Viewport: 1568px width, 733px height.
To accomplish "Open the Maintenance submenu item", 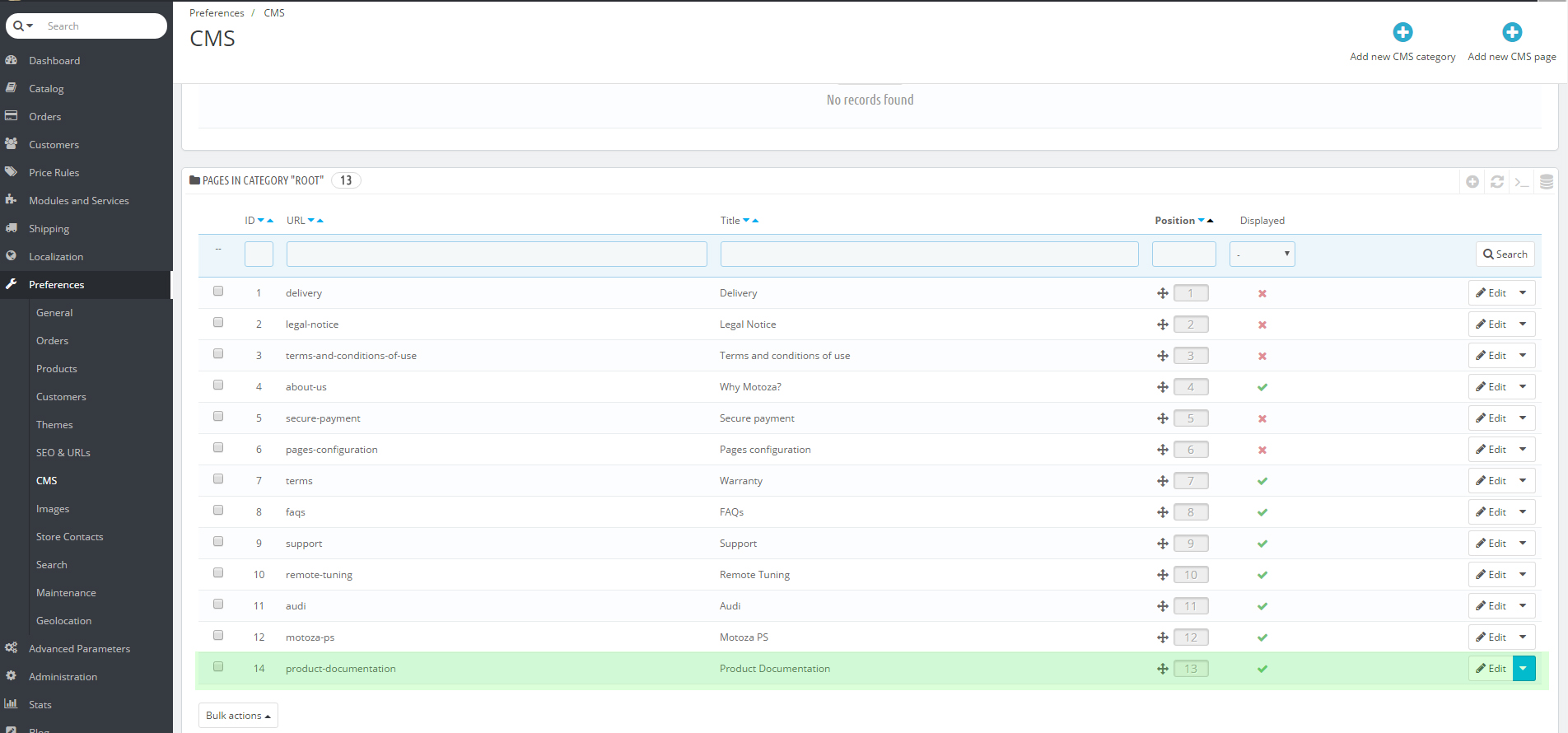I will pos(66,593).
